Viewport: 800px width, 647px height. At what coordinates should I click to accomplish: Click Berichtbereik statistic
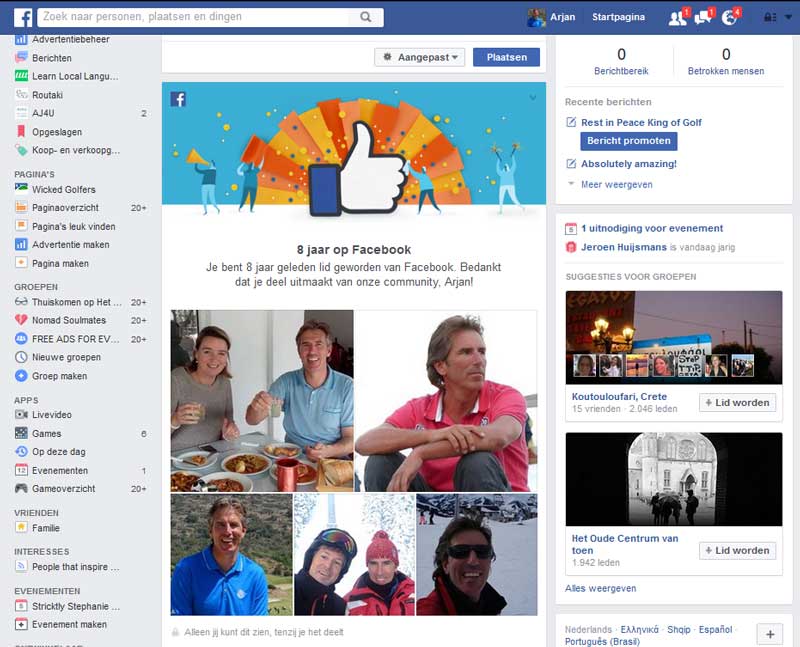pyautogui.click(x=621, y=62)
